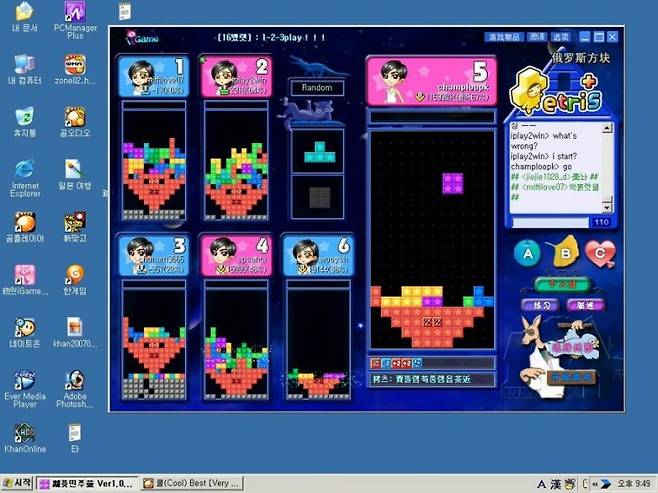This screenshot has height=493, width=658.
Task: Click the chat line 'champloopk> go'
Action: click(541, 167)
